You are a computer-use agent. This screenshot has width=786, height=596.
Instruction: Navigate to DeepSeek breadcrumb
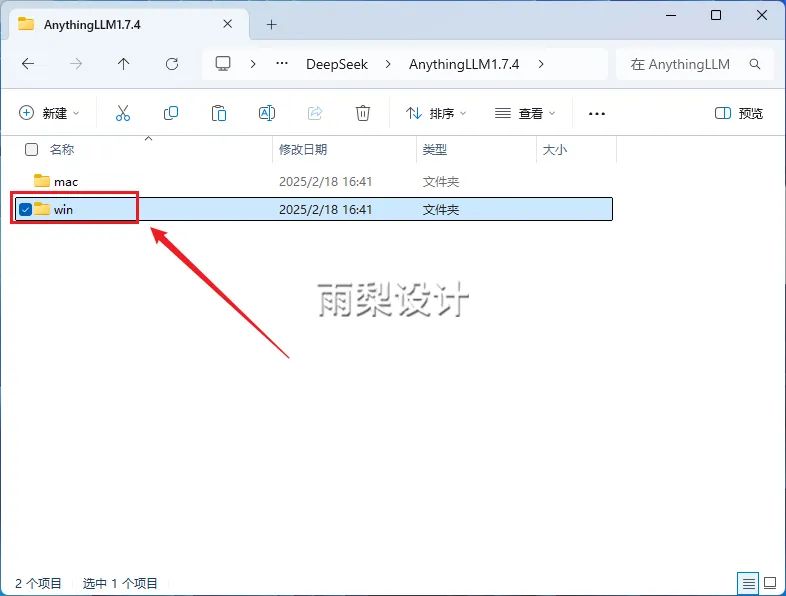pos(337,64)
